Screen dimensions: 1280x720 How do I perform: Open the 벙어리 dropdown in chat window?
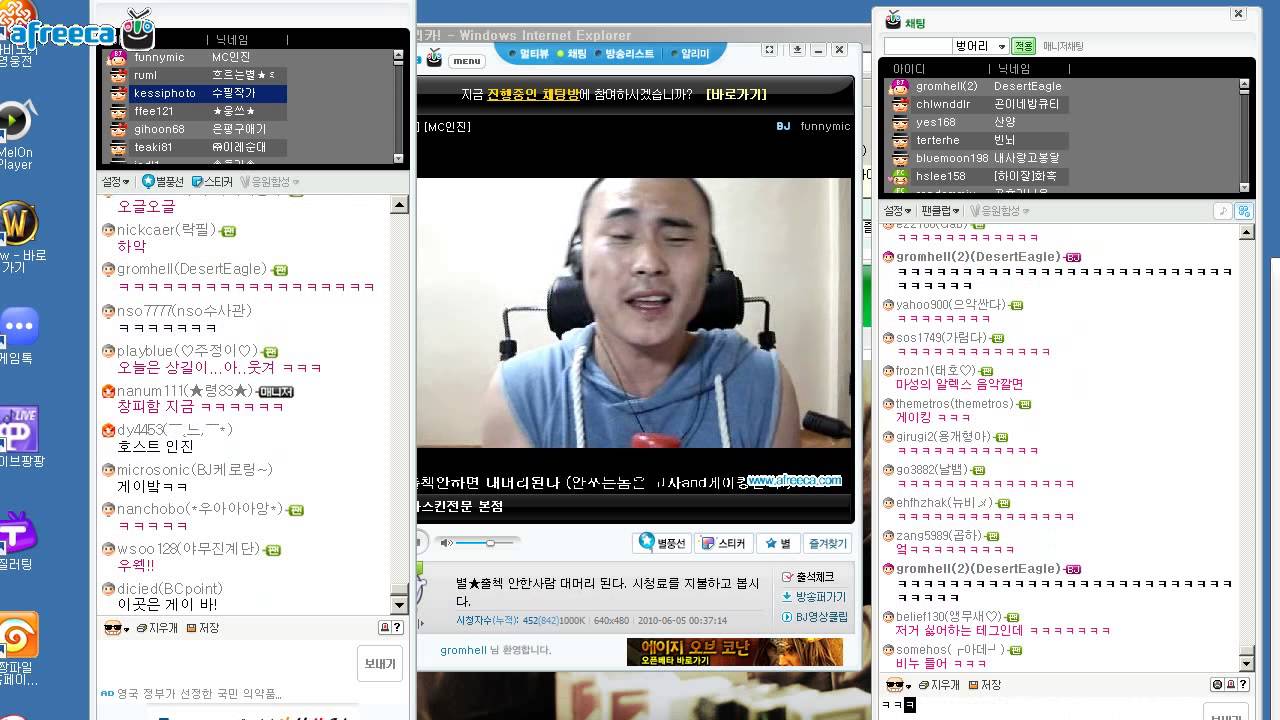tap(981, 46)
